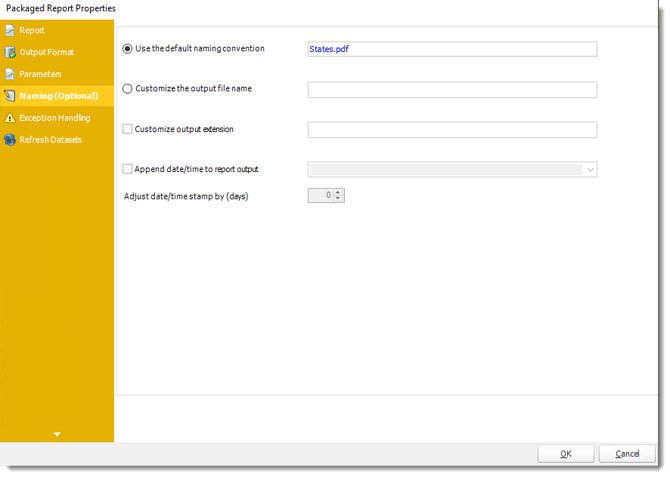Click the custom output extension field

[453, 130]
